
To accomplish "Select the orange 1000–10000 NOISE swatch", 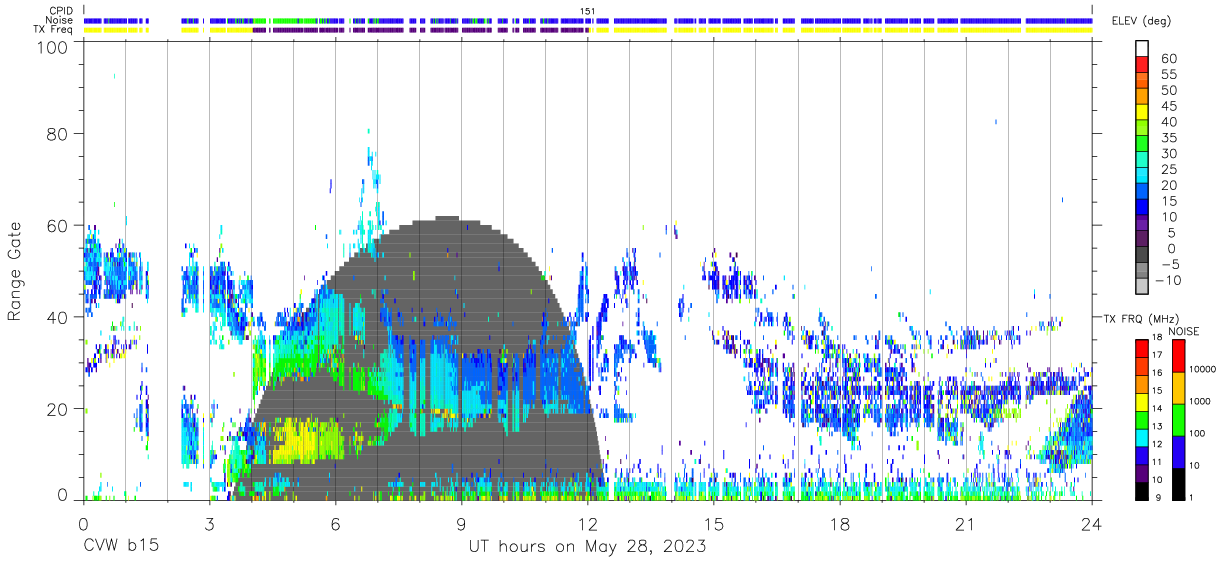I will (x=1178, y=387).
